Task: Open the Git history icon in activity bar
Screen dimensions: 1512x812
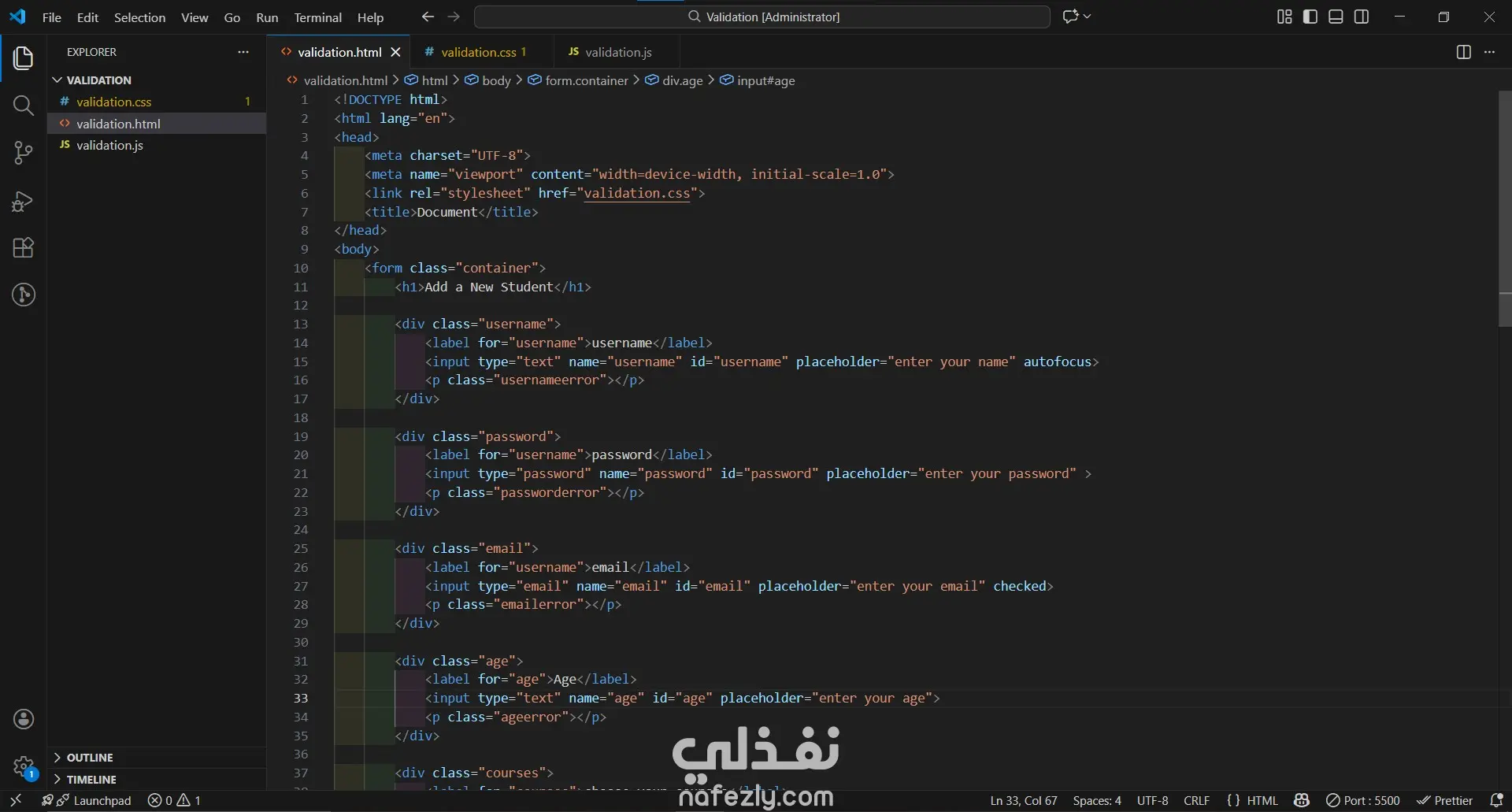Action: pyautogui.click(x=24, y=295)
